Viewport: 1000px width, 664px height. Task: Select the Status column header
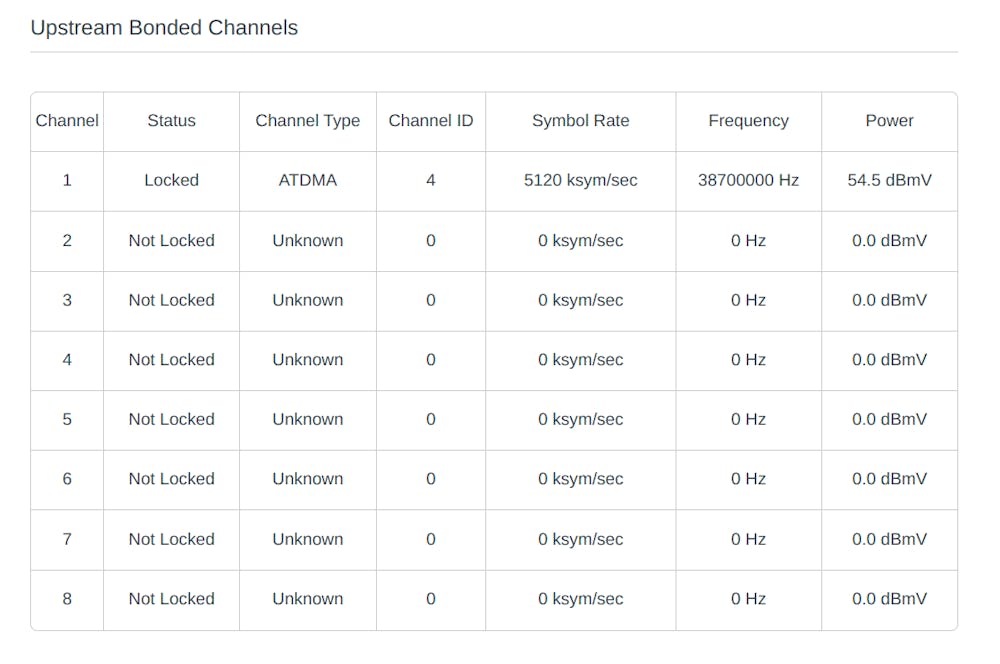[x=171, y=121]
